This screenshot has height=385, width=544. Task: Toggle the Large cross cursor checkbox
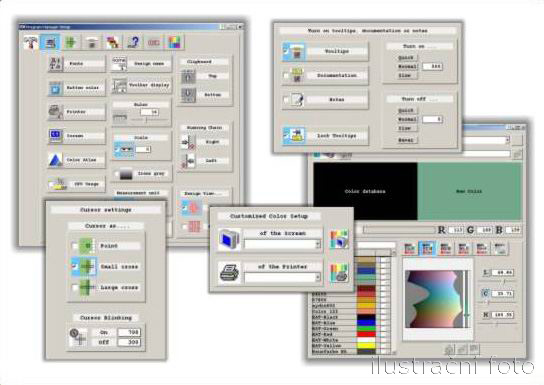(x=75, y=288)
